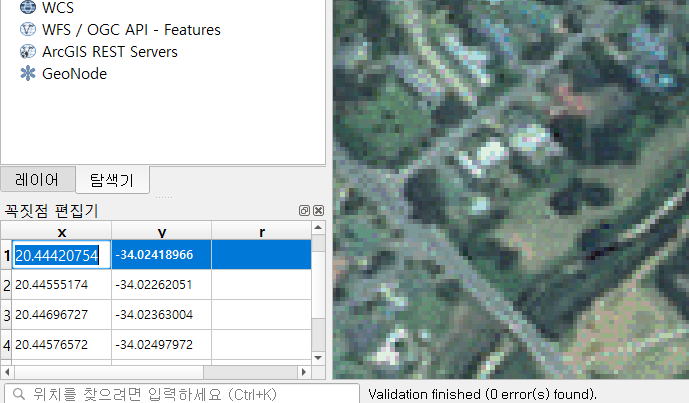
Task: Select row header 3 in vertex table
Action: (x=7, y=315)
